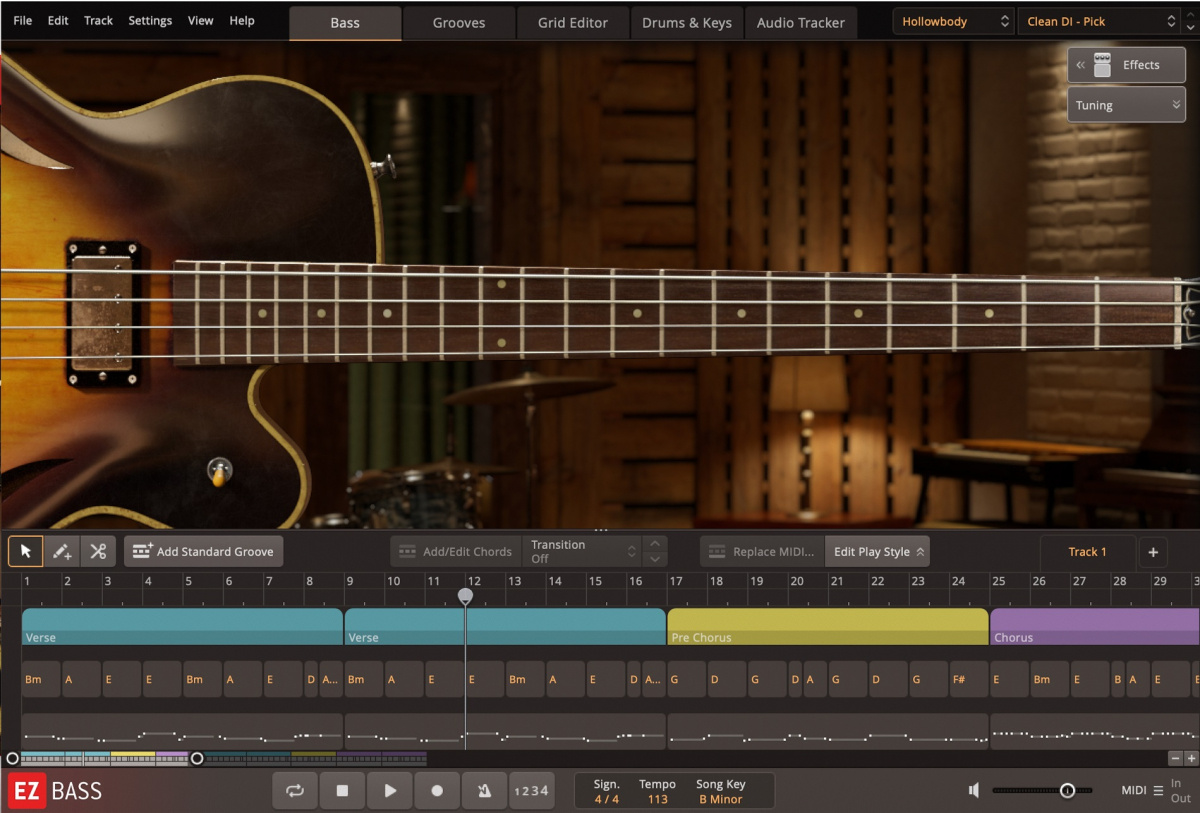This screenshot has width=1200, height=813.
Task: Open the Settings menu
Action: point(150,20)
